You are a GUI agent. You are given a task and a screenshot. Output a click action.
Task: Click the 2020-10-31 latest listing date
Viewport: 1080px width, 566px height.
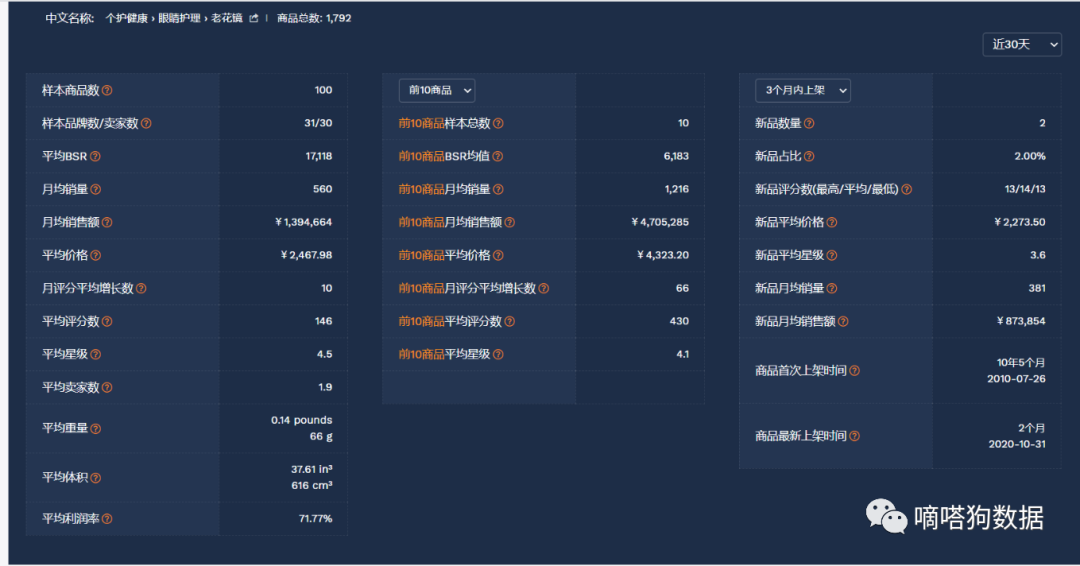click(1017, 445)
